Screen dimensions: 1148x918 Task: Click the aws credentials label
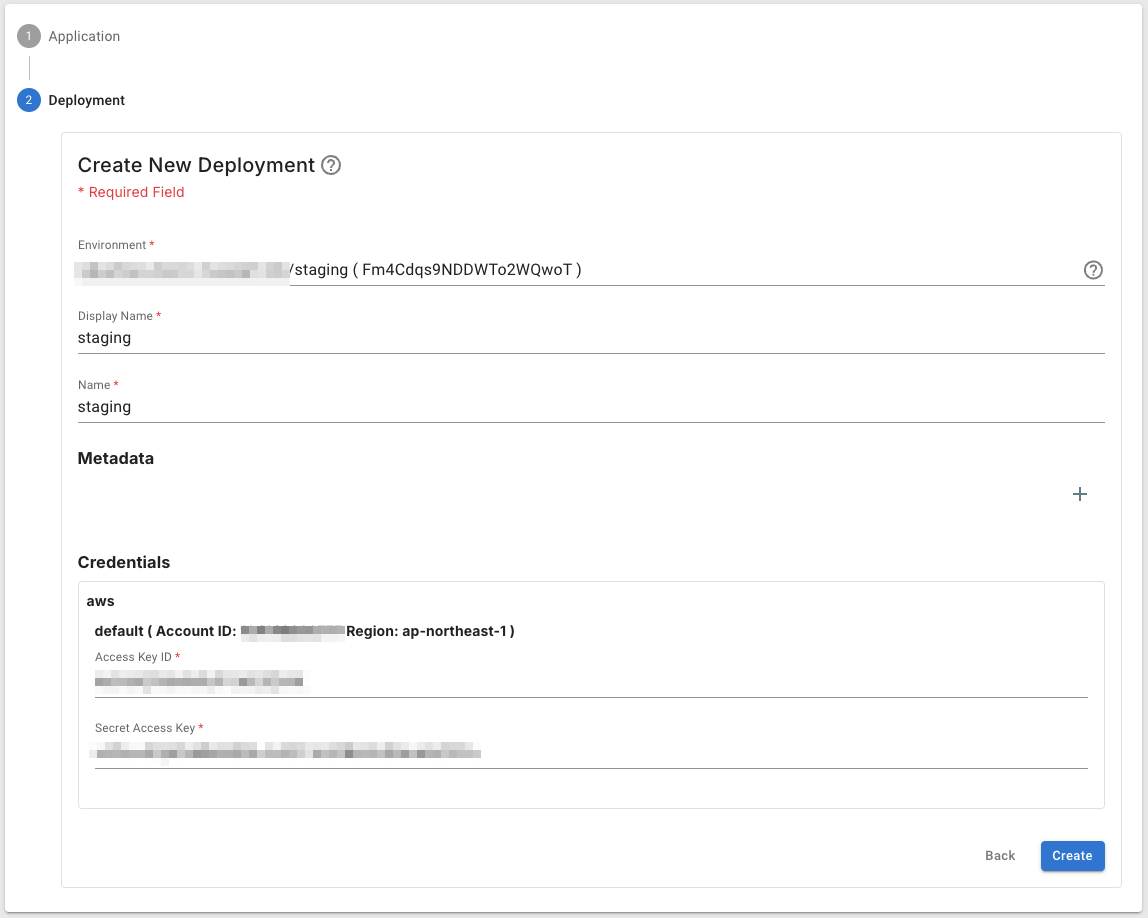pyautogui.click(x=101, y=601)
